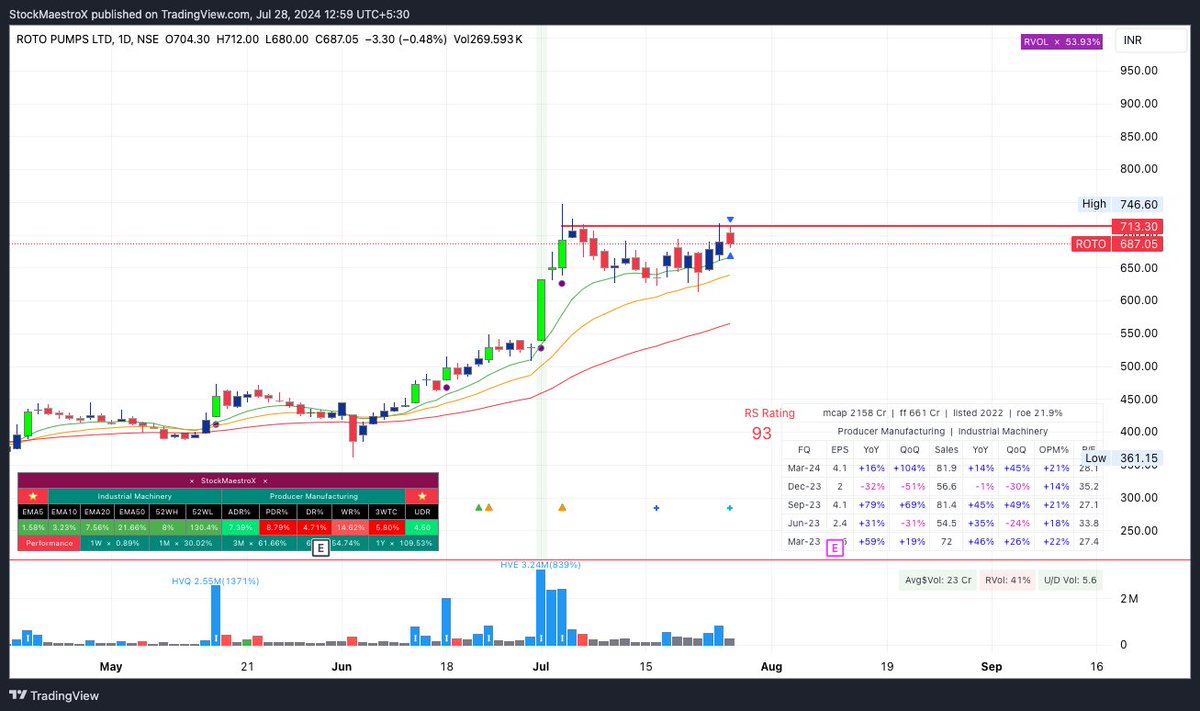Click the Vol269.593 K readout
1200x711 pixels.
489,40
